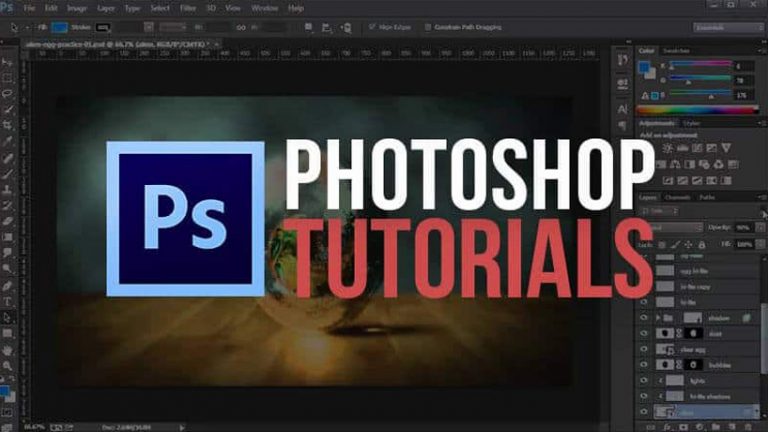Add a Brightness/Contrast adjustment

667,148
